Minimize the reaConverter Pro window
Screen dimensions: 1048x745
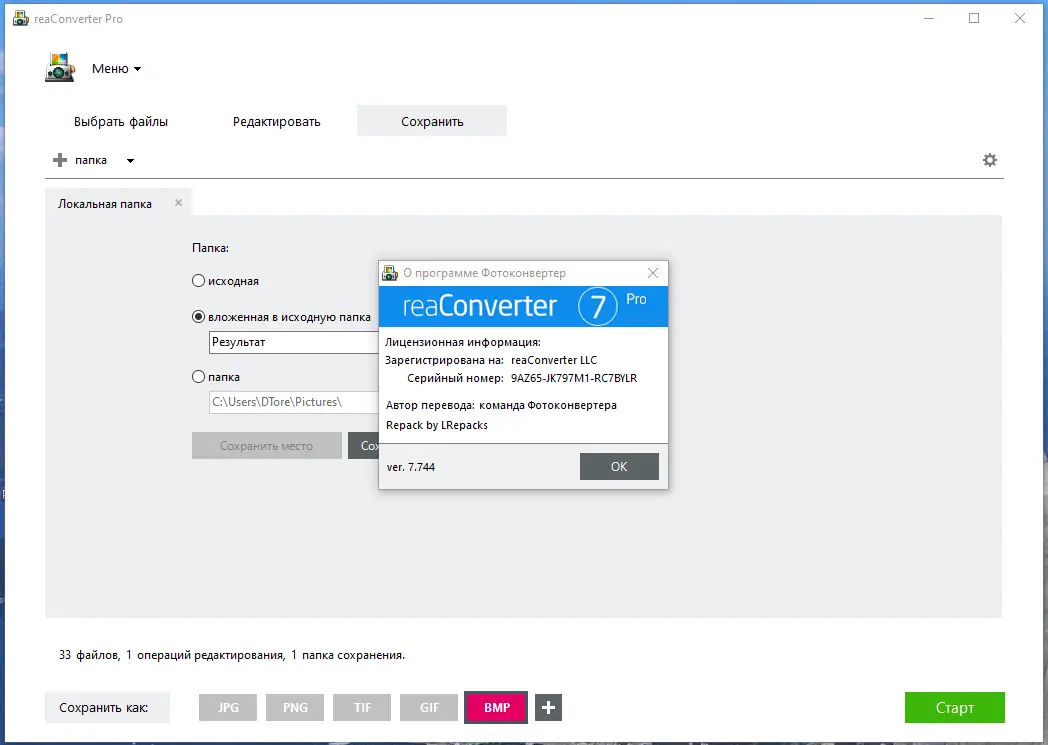929,19
